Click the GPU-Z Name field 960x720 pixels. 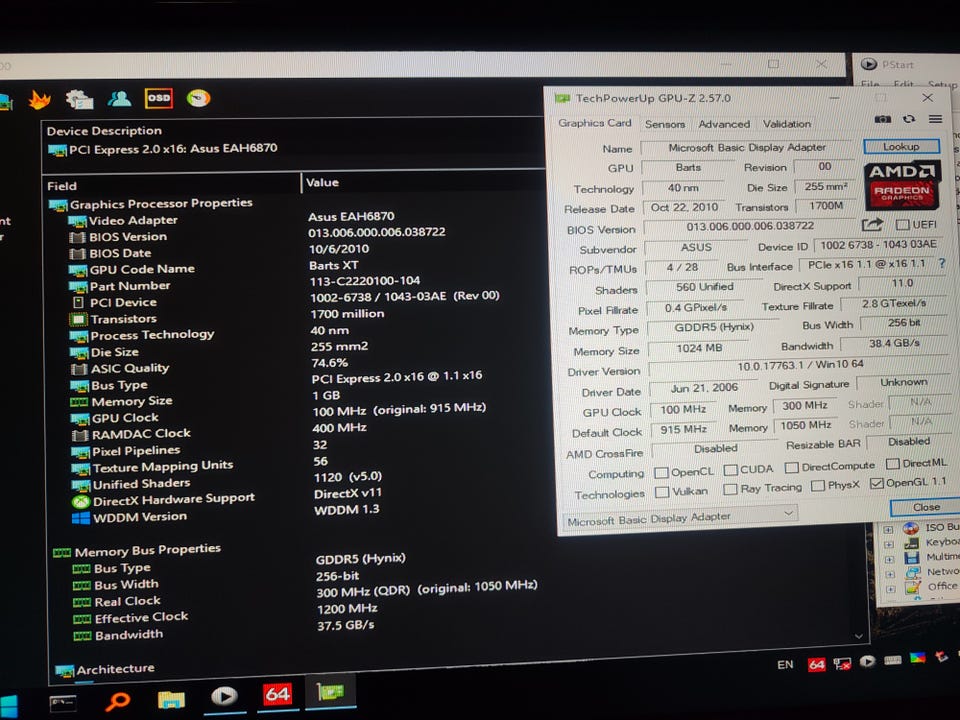pos(747,148)
